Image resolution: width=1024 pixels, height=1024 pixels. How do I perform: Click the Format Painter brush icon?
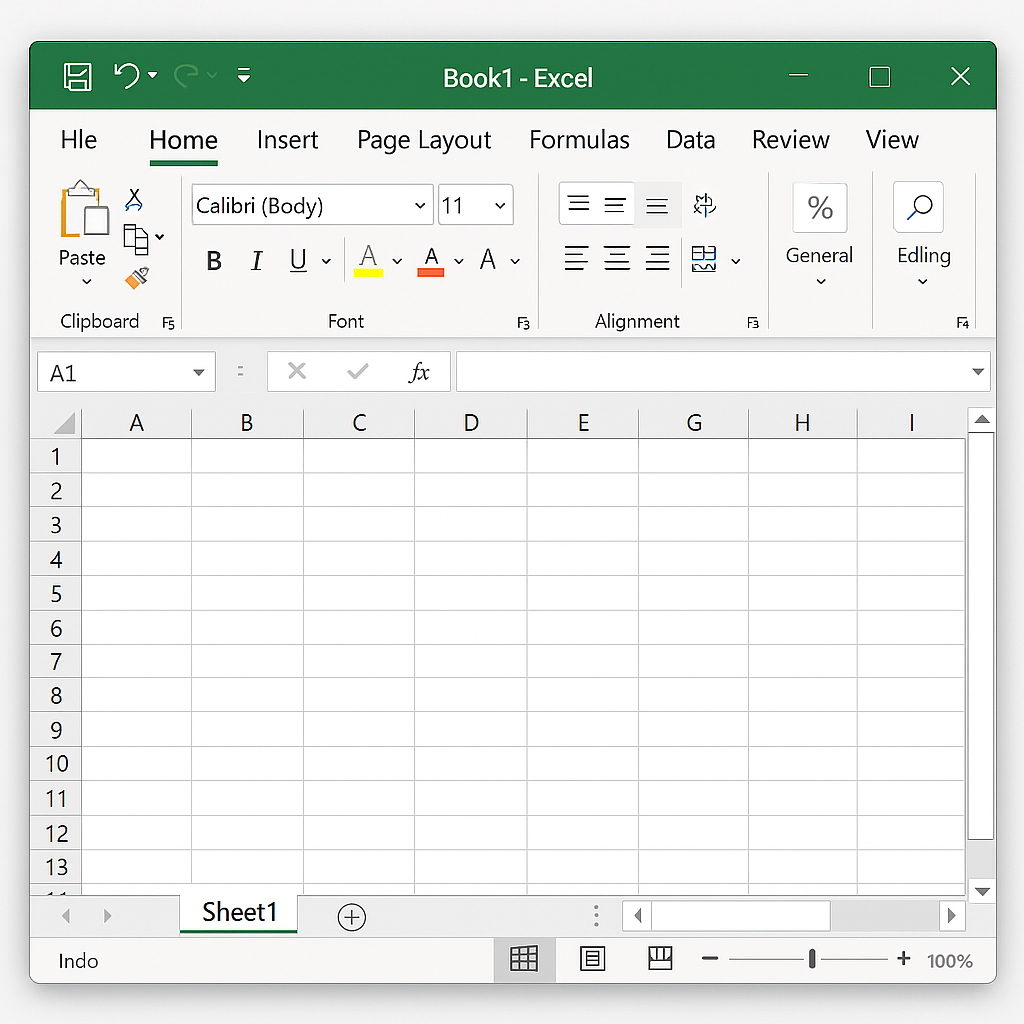[137, 278]
